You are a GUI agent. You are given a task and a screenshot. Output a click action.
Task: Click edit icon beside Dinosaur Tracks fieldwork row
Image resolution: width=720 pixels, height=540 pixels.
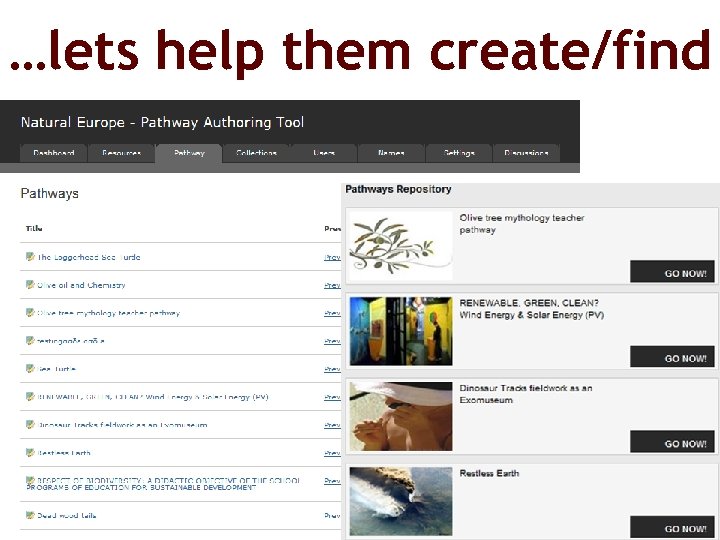tap(30, 424)
